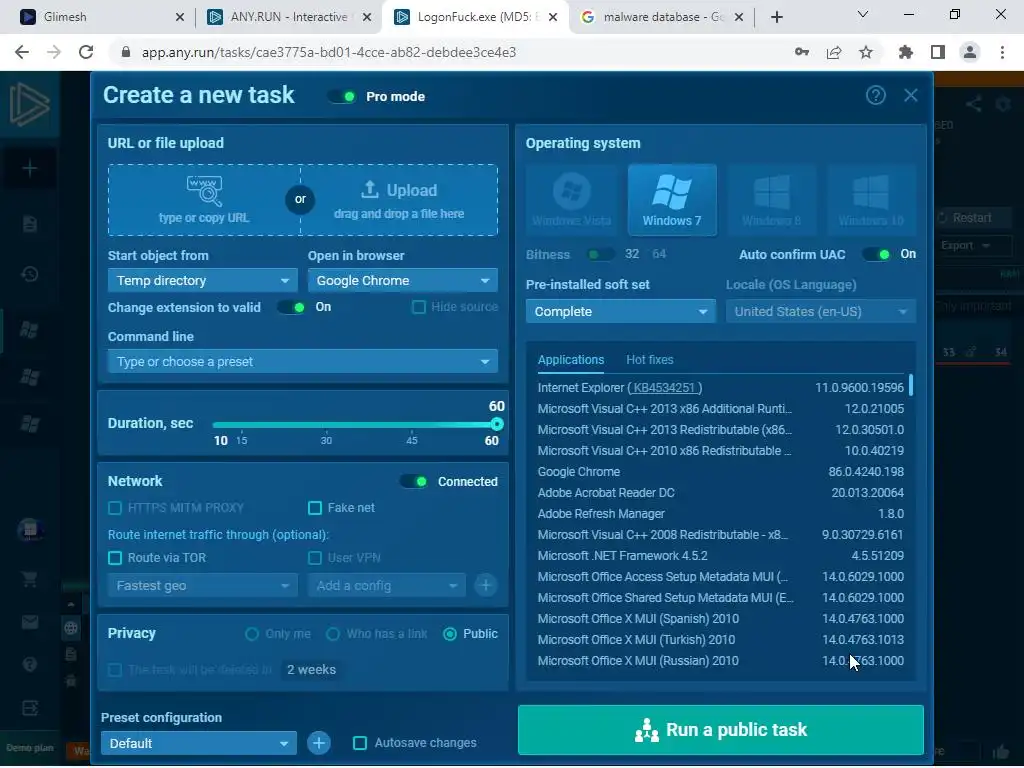Open help for Create a new task
Image resolution: width=1024 pixels, height=768 pixels.
[x=876, y=95]
